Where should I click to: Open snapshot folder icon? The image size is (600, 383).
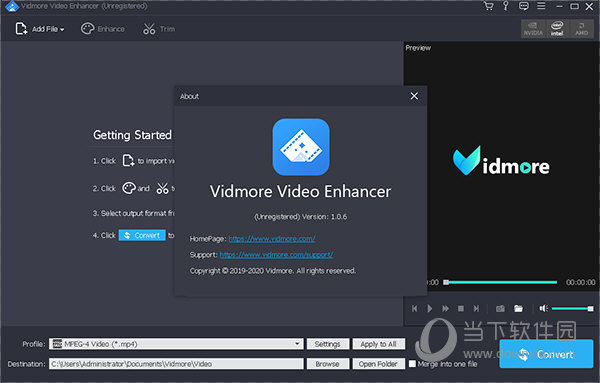(x=518, y=308)
